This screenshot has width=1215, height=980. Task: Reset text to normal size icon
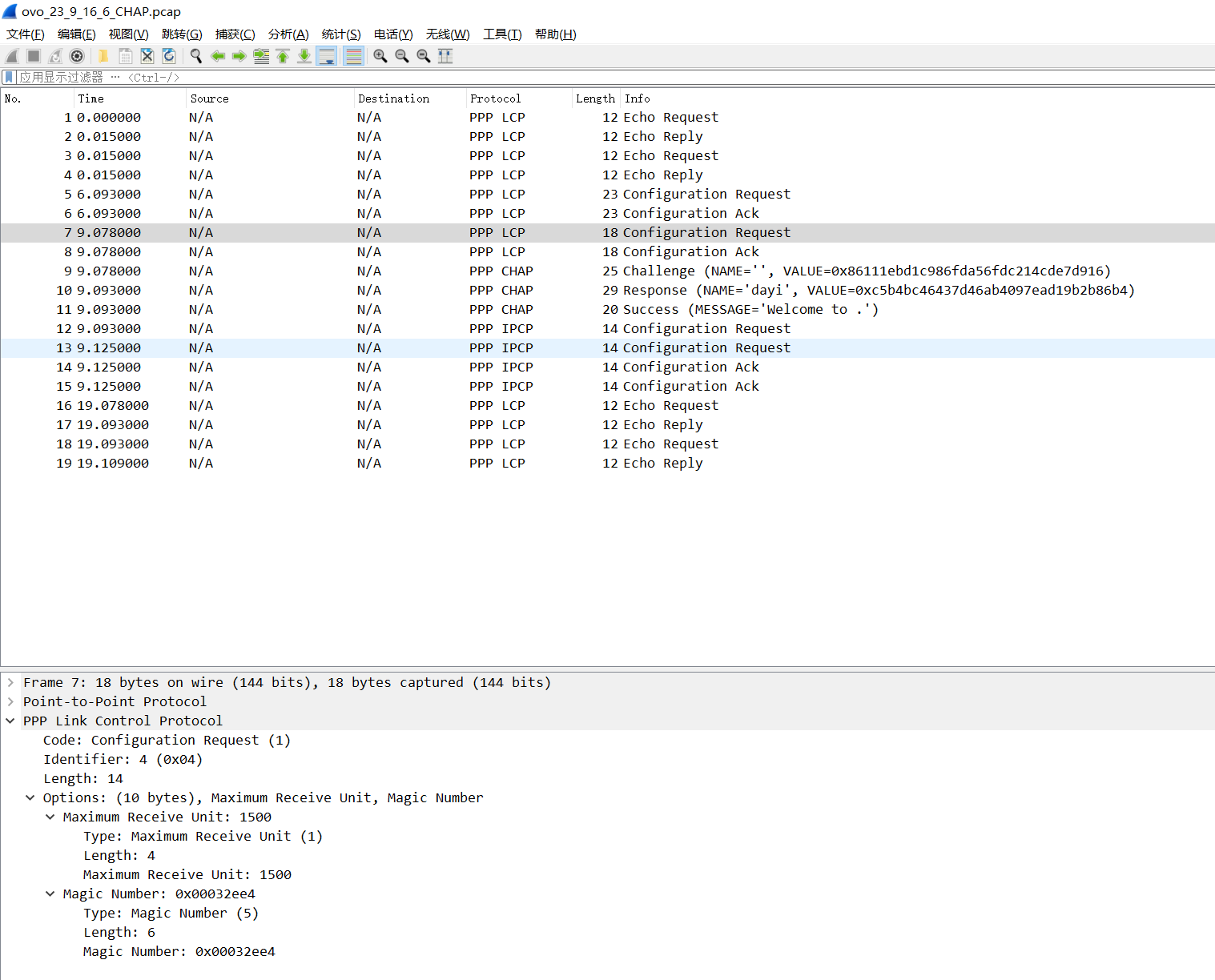(424, 56)
